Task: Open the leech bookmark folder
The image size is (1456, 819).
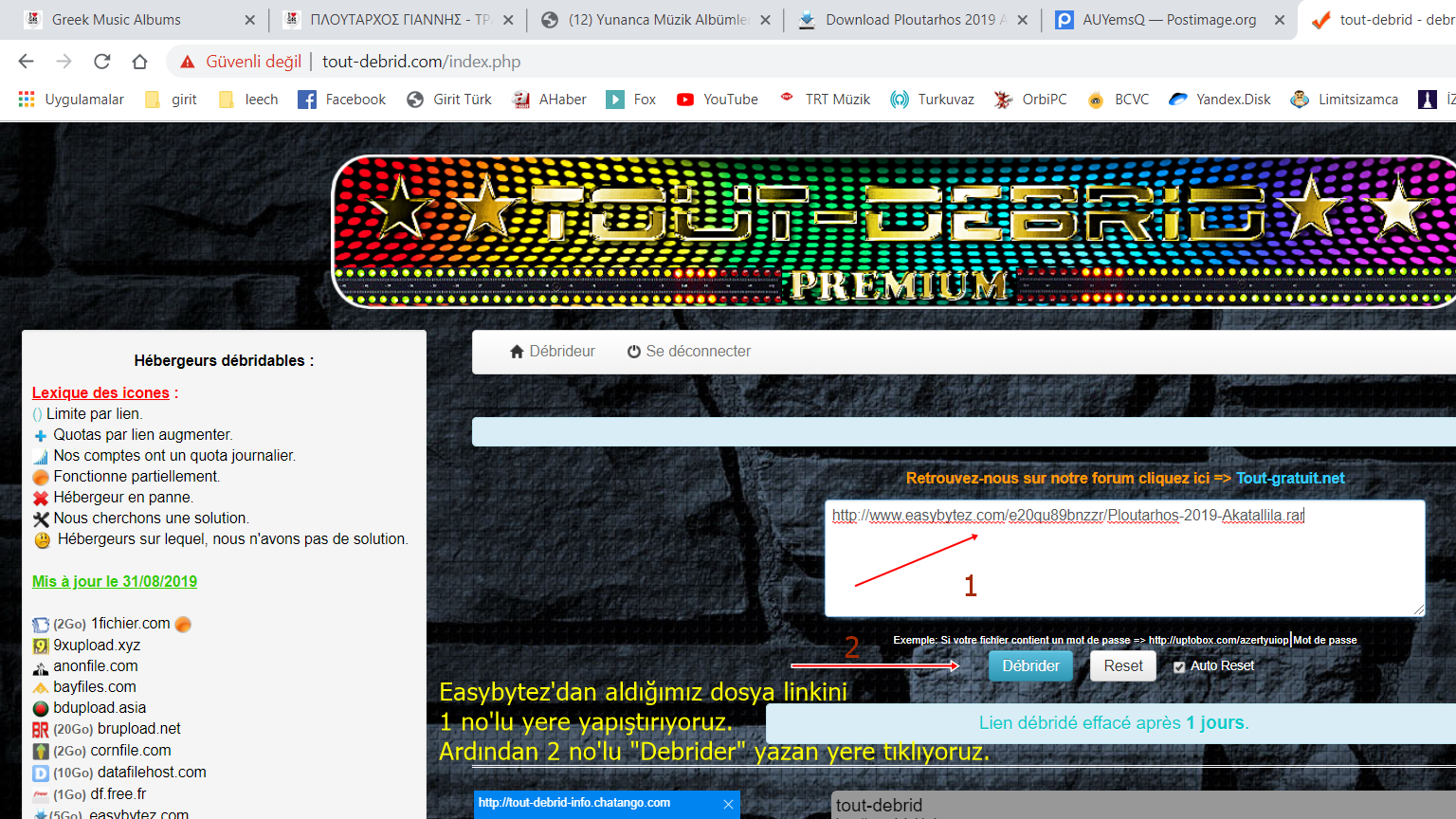Action: (248, 100)
